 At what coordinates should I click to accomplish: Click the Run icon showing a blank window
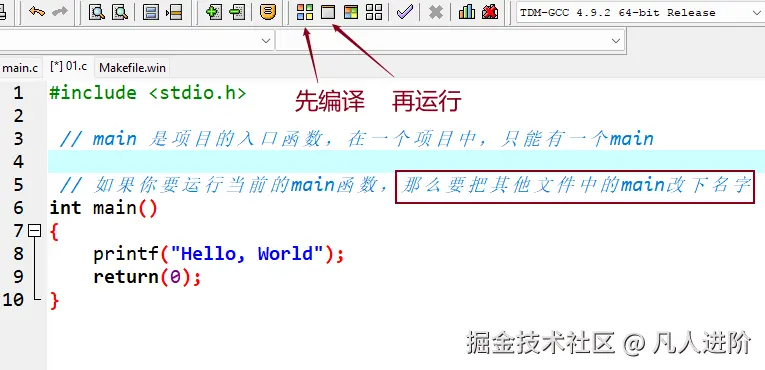pos(328,12)
